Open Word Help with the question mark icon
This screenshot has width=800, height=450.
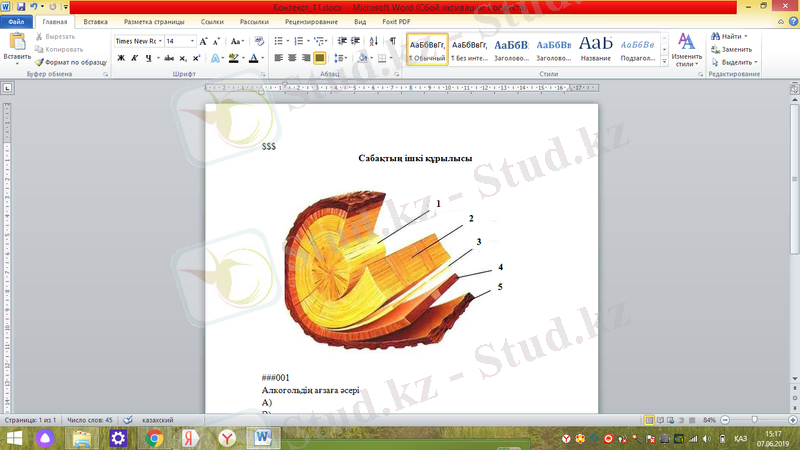pyautogui.click(x=793, y=21)
